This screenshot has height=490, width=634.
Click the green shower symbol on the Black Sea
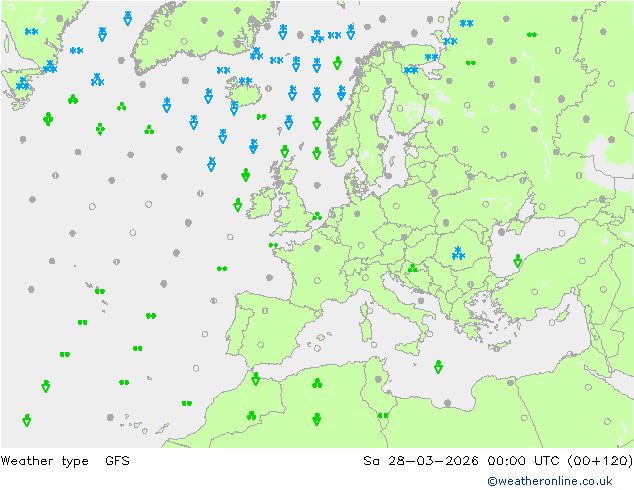pyautogui.click(x=518, y=261)
